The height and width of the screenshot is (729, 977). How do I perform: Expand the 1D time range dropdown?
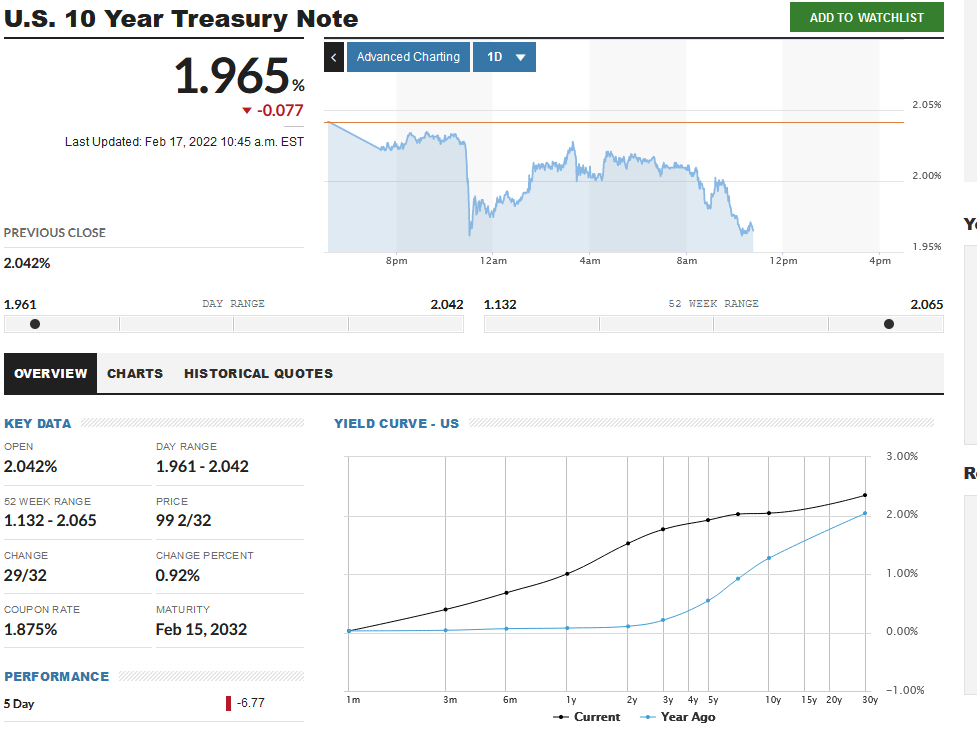504,57
